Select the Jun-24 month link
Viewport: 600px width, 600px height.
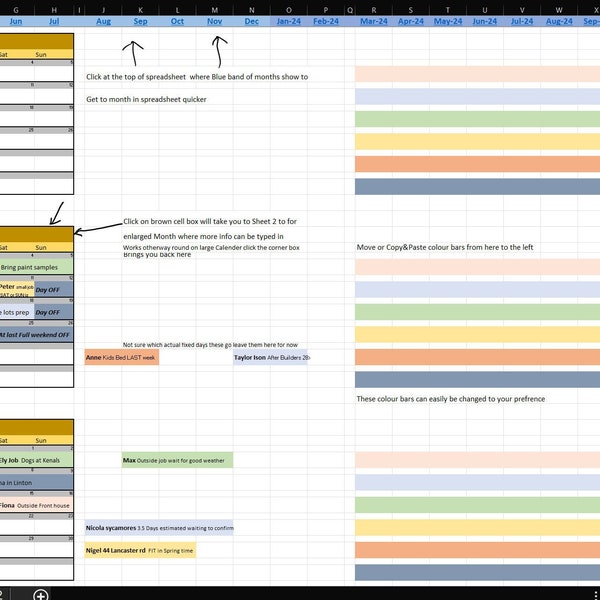pyautogui.click(x=484, y=21)
